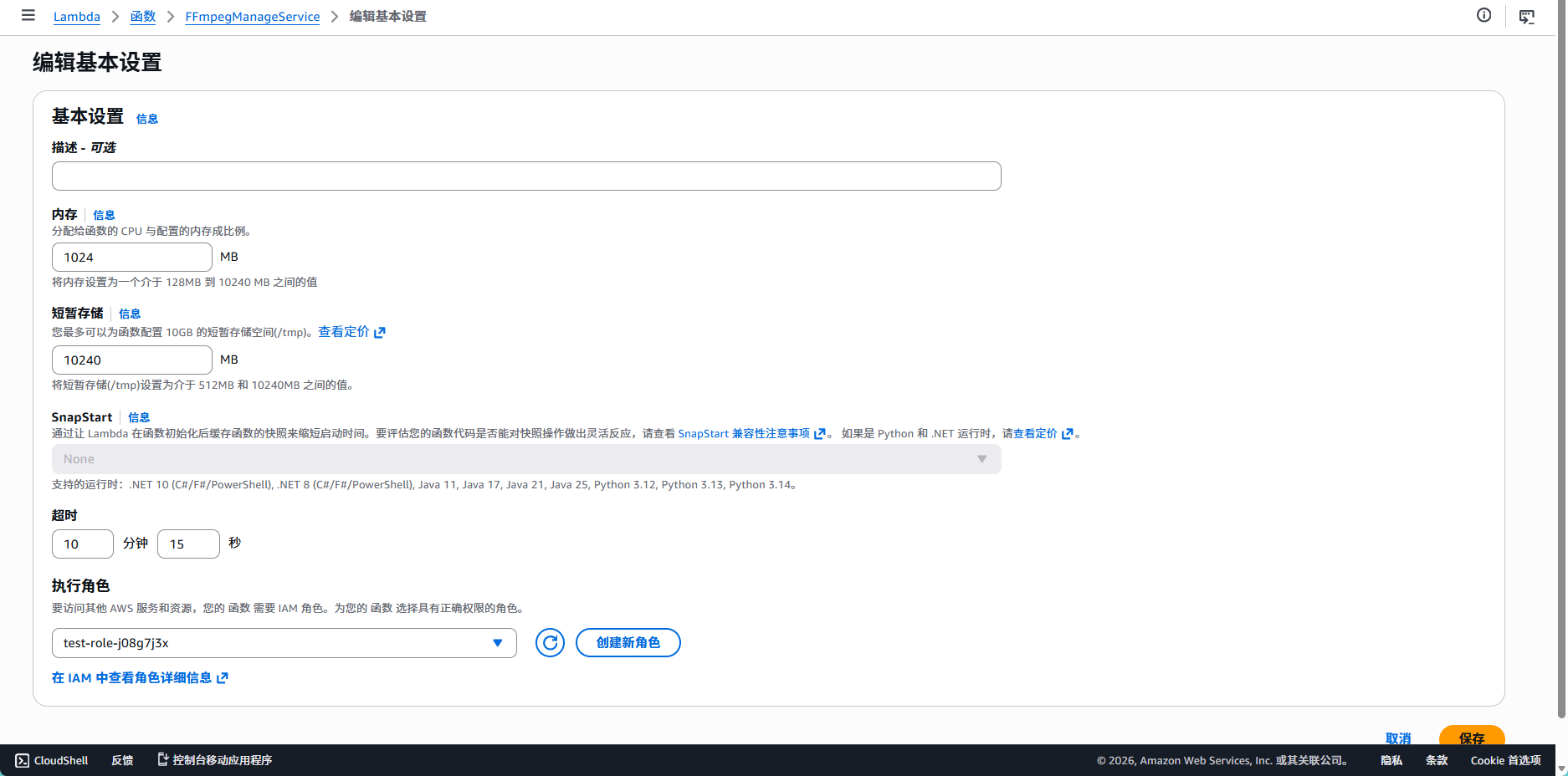Viewport: 1568px width, 776px height.
Task: Open SnapStart 兼容性注意事项 link
Action: click(x=743, y=434)
